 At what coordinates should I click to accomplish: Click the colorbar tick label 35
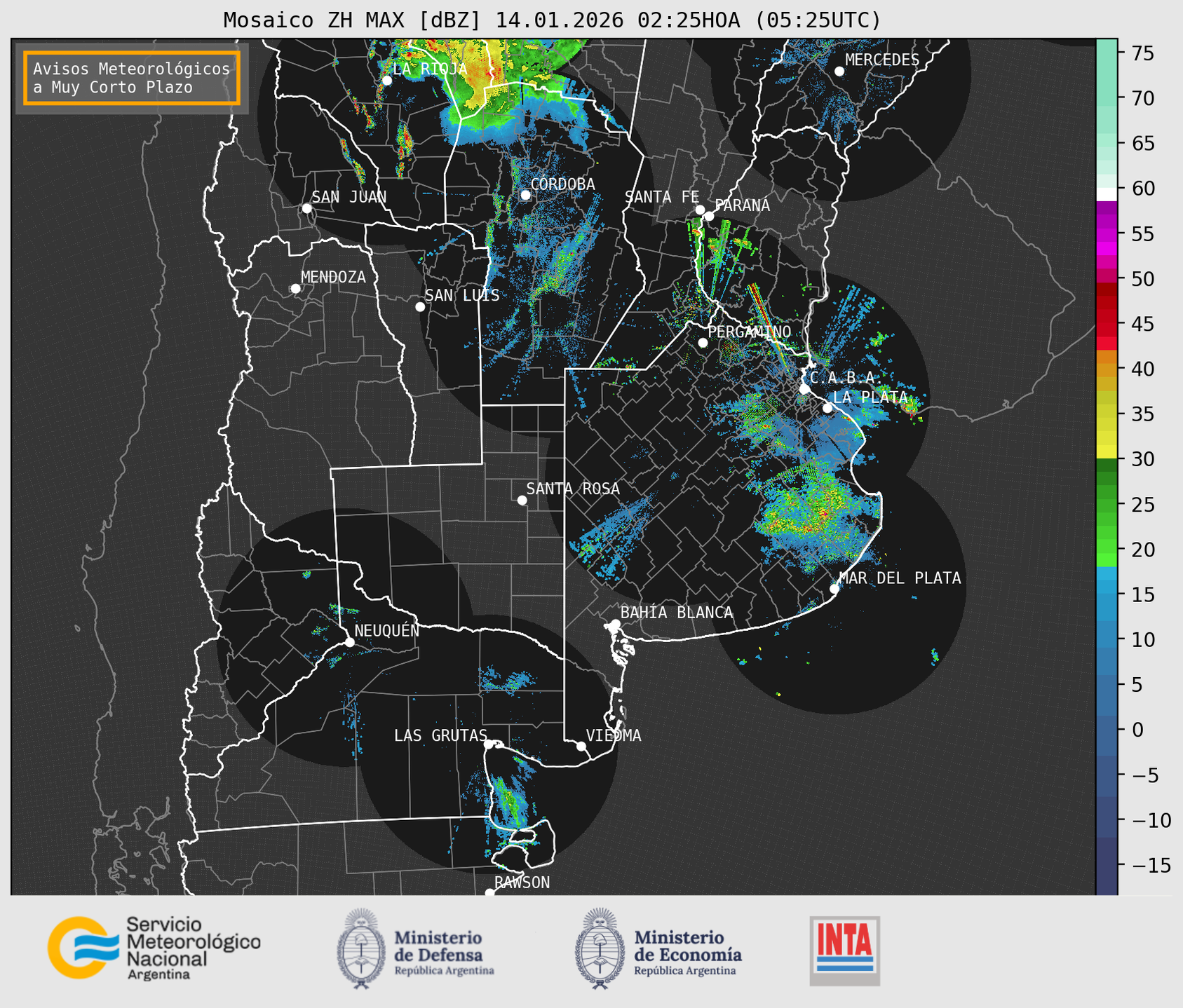[x=1142, y=414]
